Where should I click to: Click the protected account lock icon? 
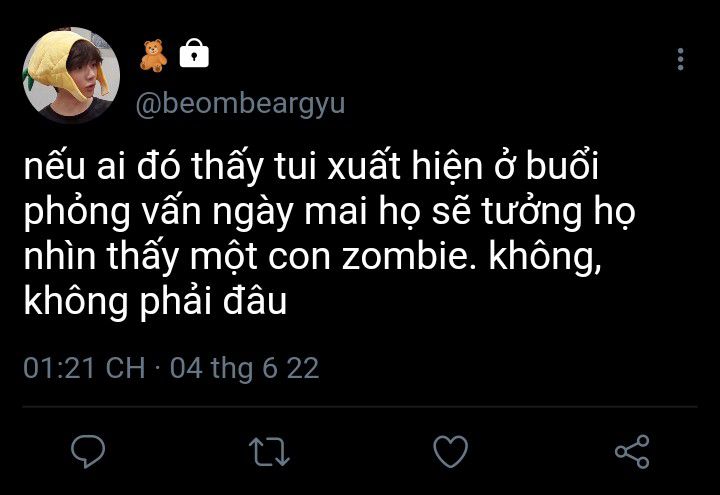tap(194, 53)
